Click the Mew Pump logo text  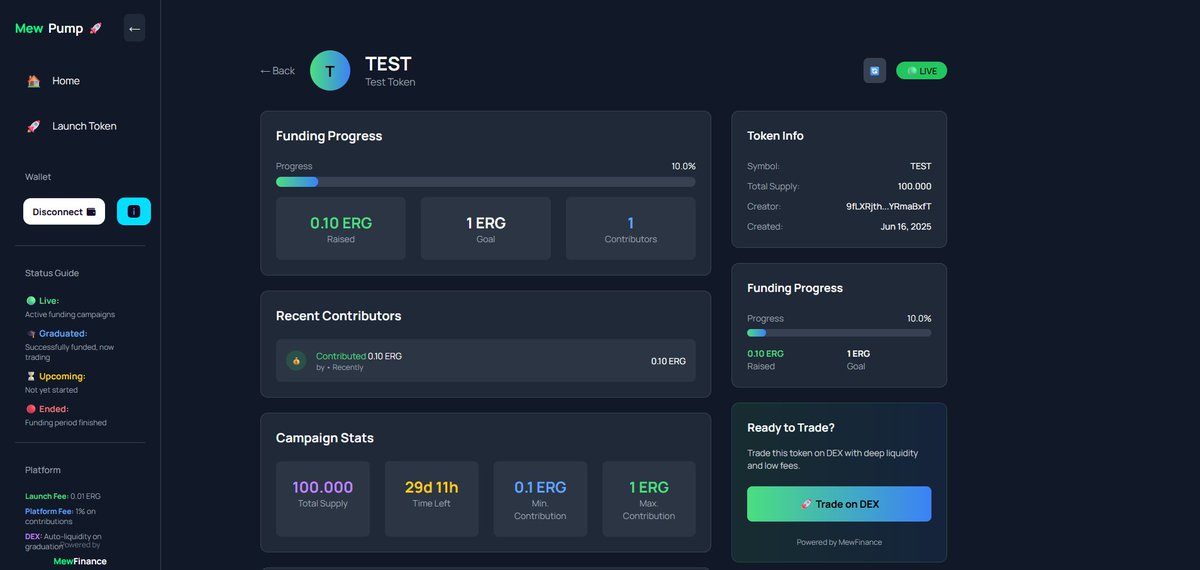point(49,29)
